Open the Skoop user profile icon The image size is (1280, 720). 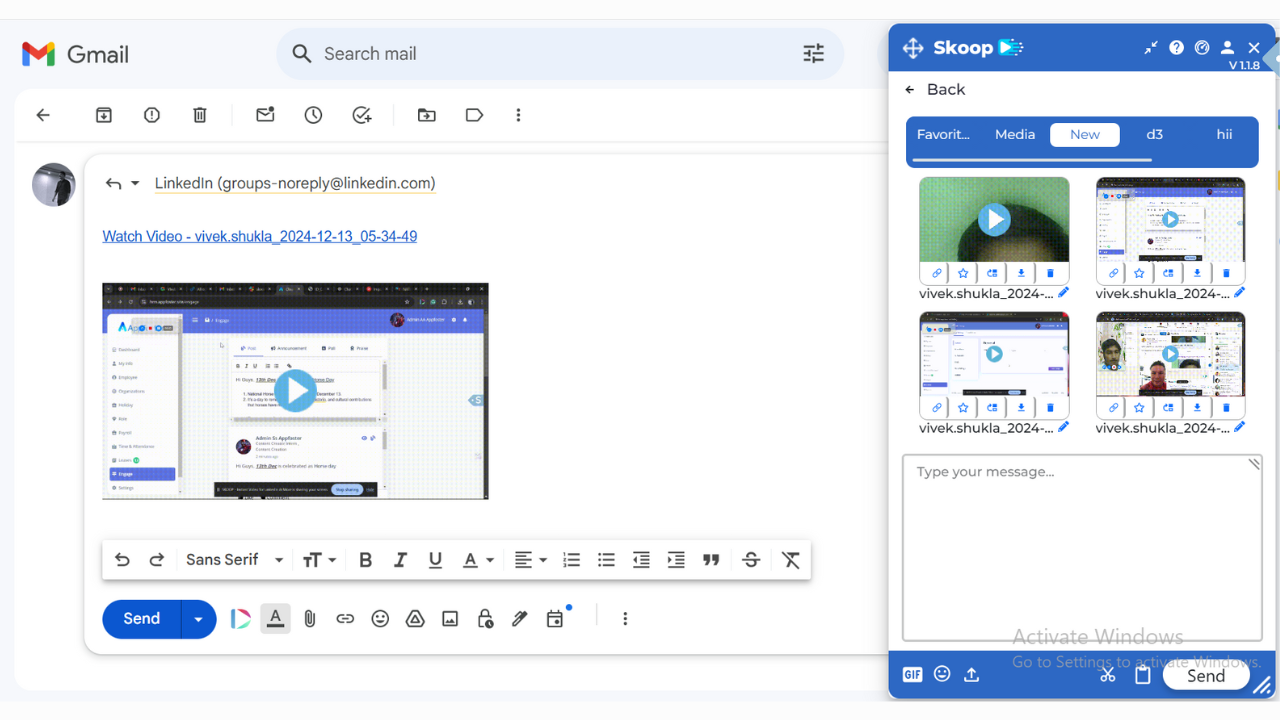pos(1227,47)
